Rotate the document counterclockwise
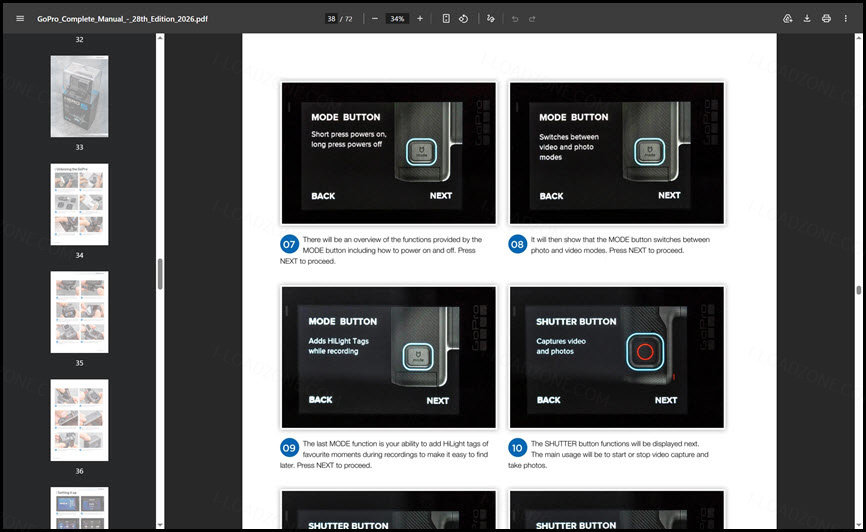This screenshot has width=866, height=532. [463, 18]
